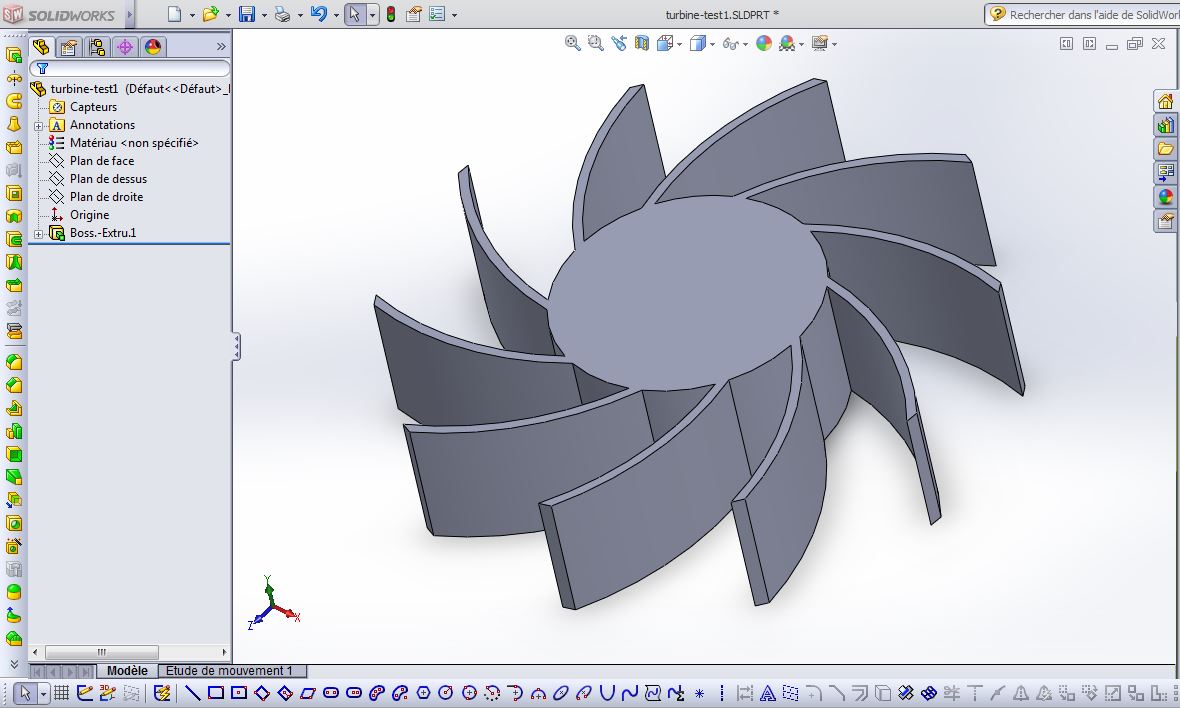Image resolution: width=1180 pixels, height=708 pixels.
Task: Open the Design Library task pane icon
Action: pos(1165,125)
